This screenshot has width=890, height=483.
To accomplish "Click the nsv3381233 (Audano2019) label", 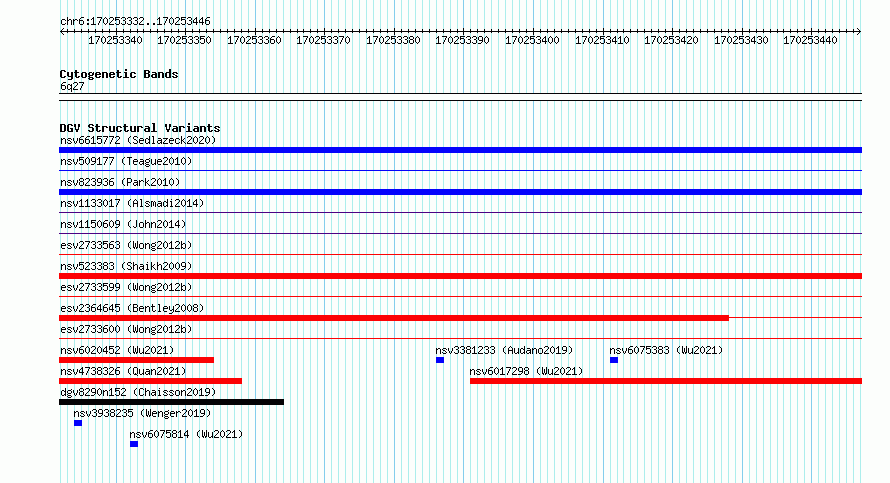I will 504,350.
